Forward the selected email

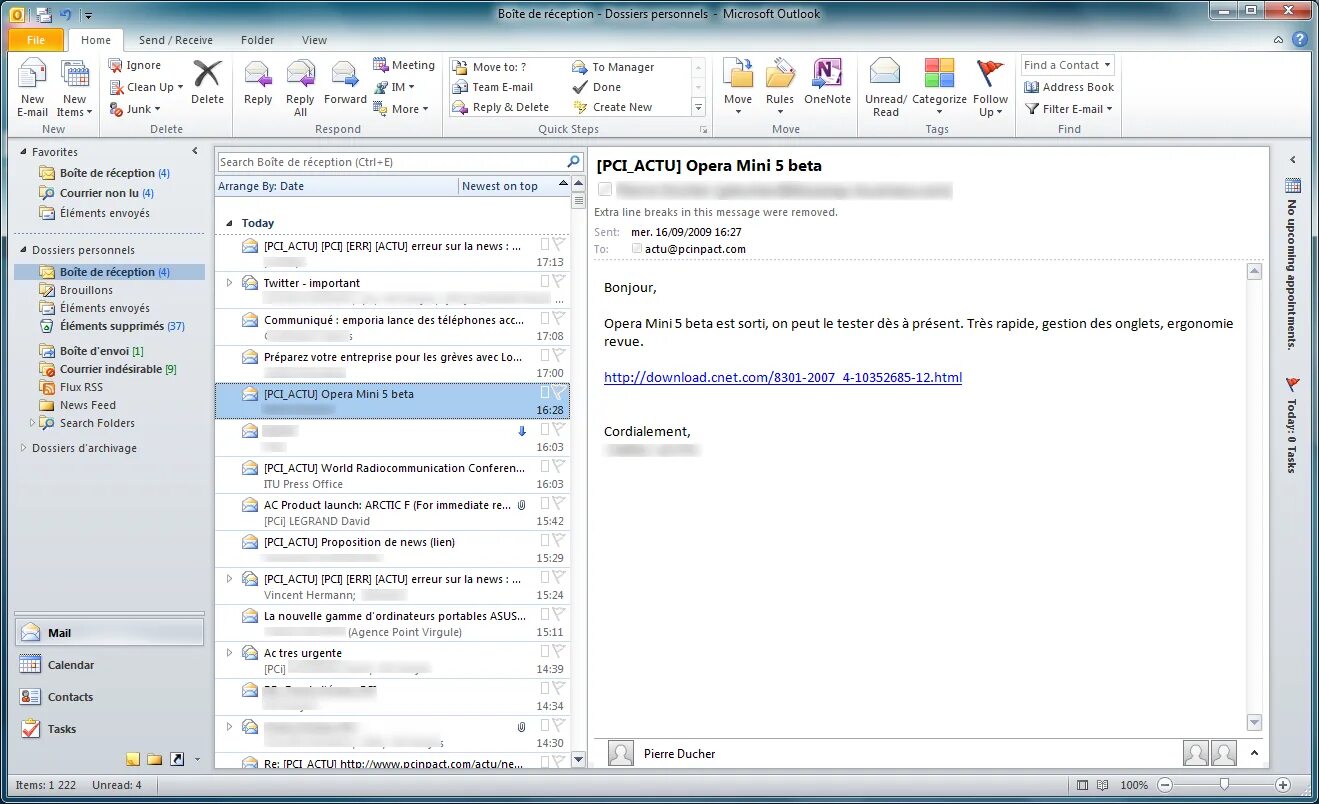click(x=345, y=82)
